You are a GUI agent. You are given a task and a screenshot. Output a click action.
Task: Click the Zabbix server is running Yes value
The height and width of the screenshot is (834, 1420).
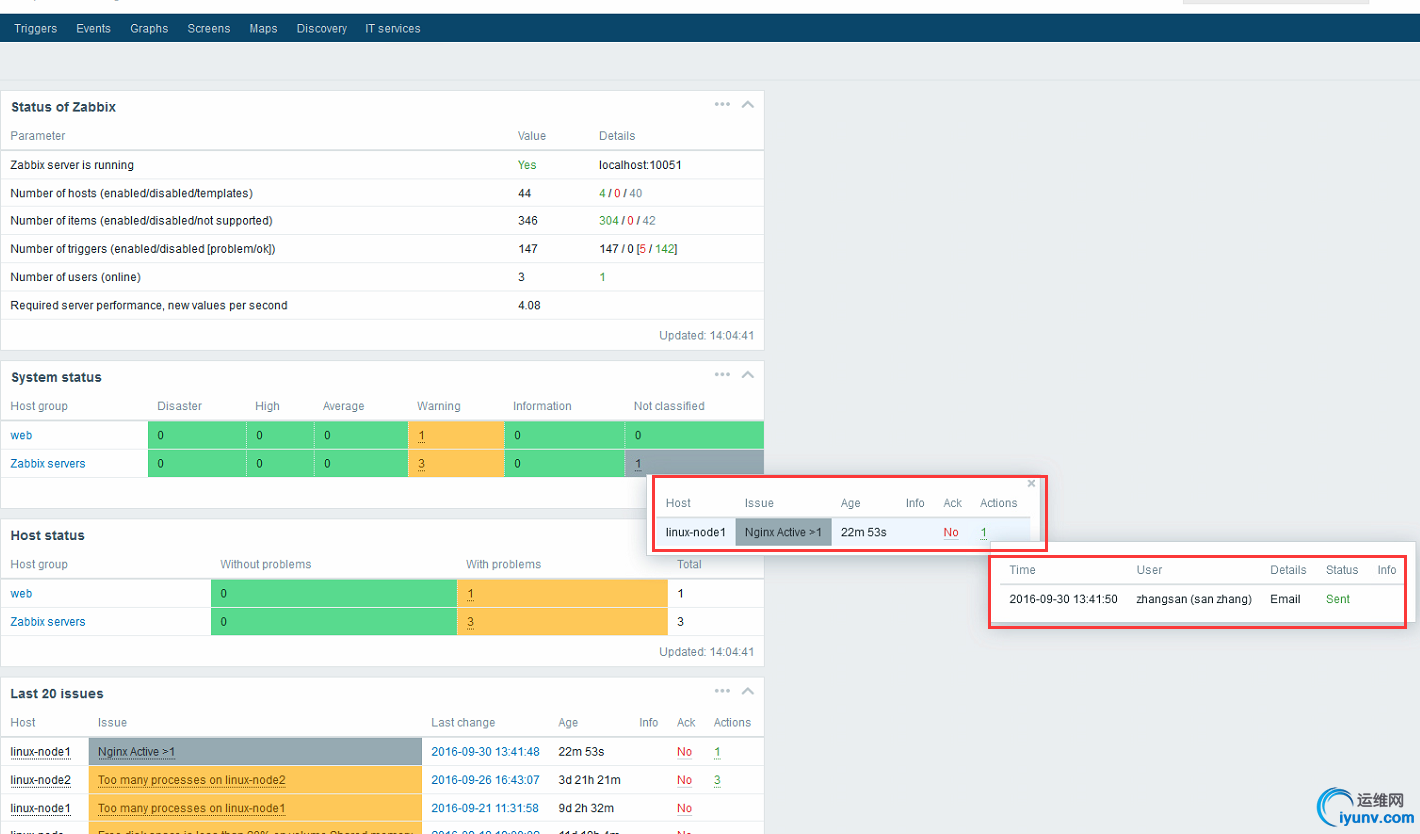527,165
